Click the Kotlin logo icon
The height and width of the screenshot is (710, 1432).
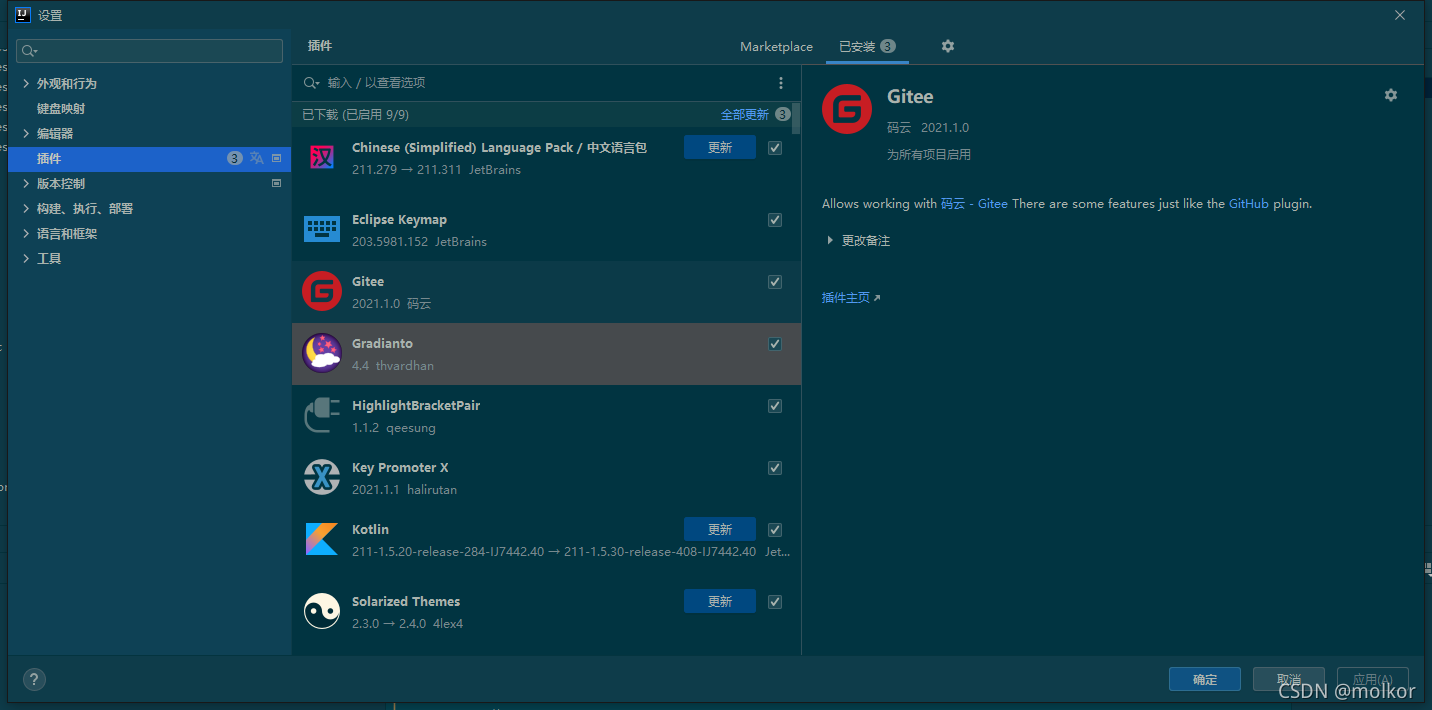click(322, 539)
